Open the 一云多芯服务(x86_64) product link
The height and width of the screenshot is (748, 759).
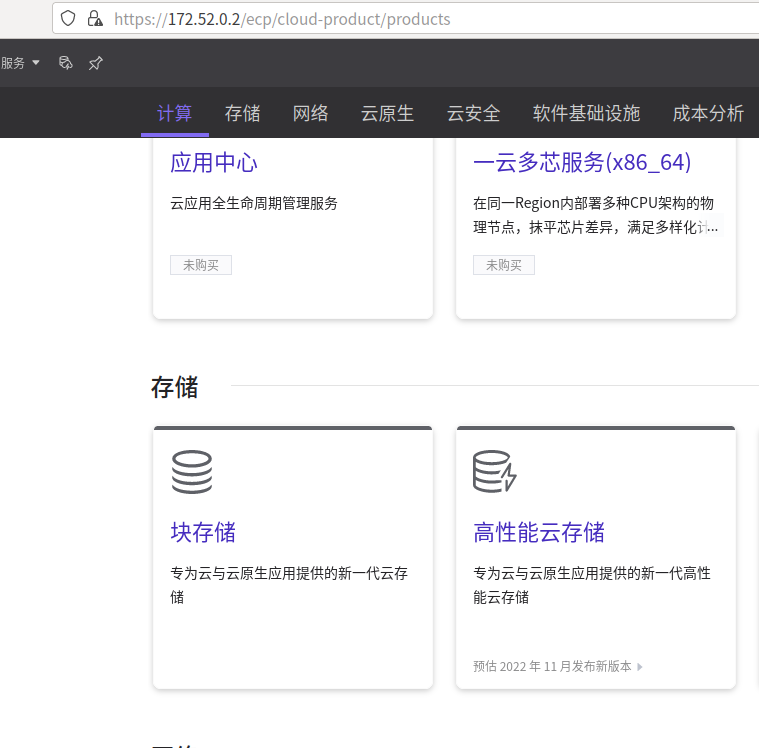tap(582, 162)
